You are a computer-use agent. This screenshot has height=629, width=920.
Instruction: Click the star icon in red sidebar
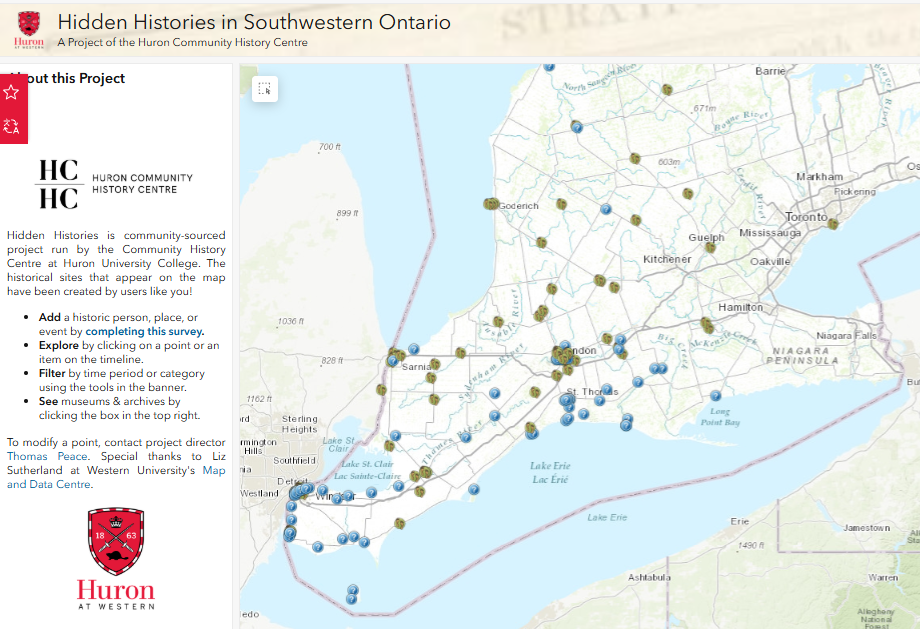[12, 92]
